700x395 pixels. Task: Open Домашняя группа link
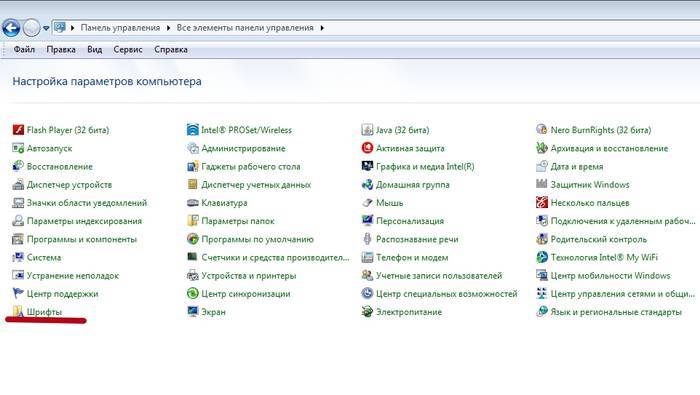412,185
